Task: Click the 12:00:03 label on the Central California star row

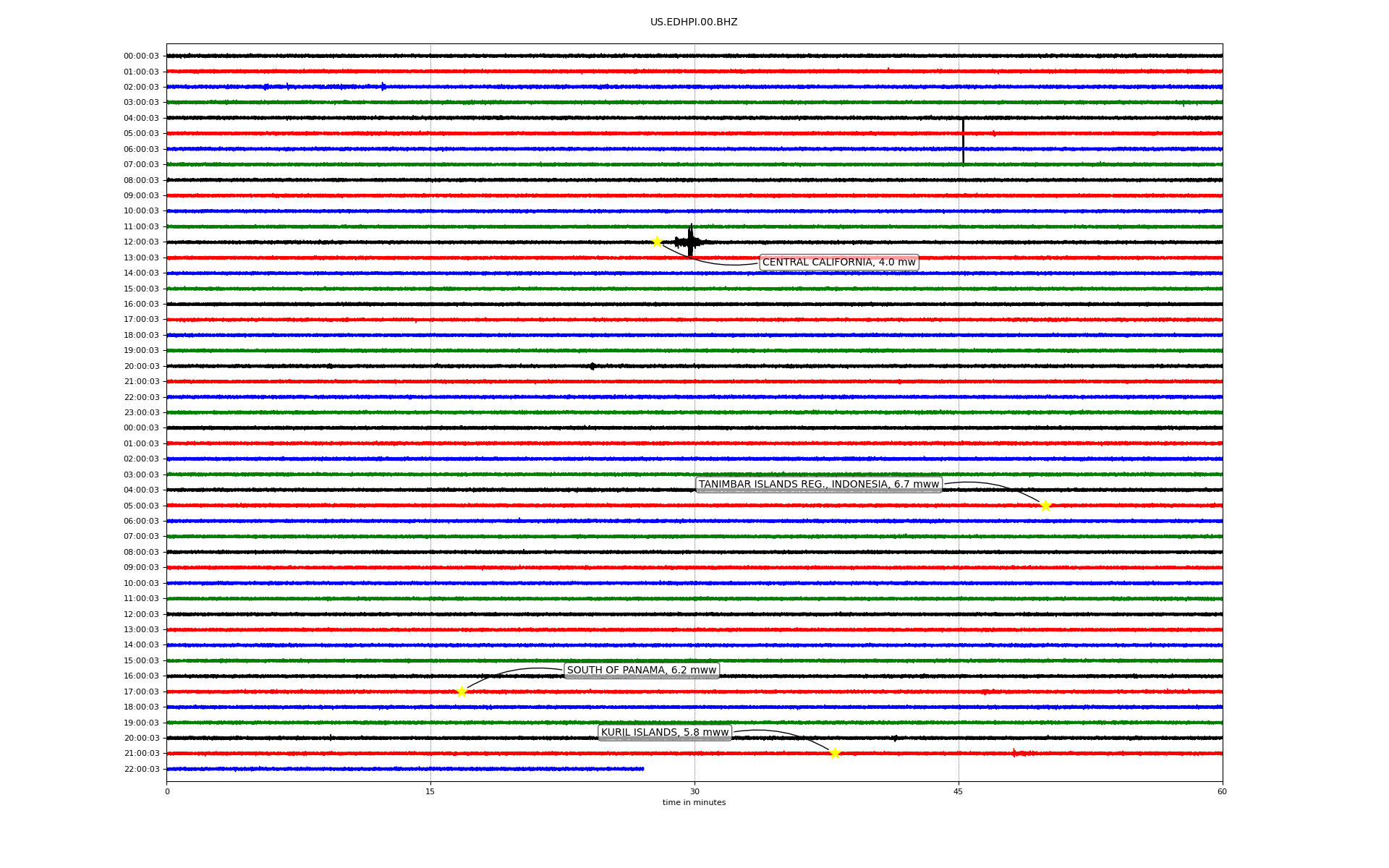Action: tap(141, 242)
